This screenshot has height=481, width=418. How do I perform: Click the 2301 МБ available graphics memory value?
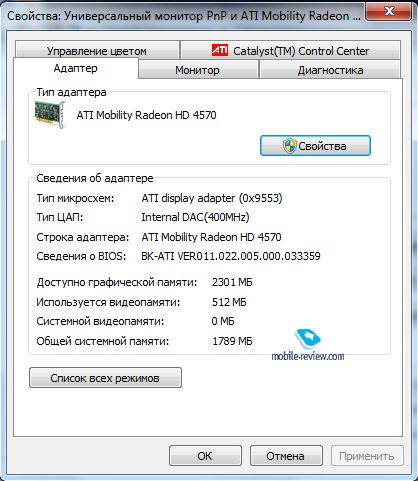click(x=232, y=282)
